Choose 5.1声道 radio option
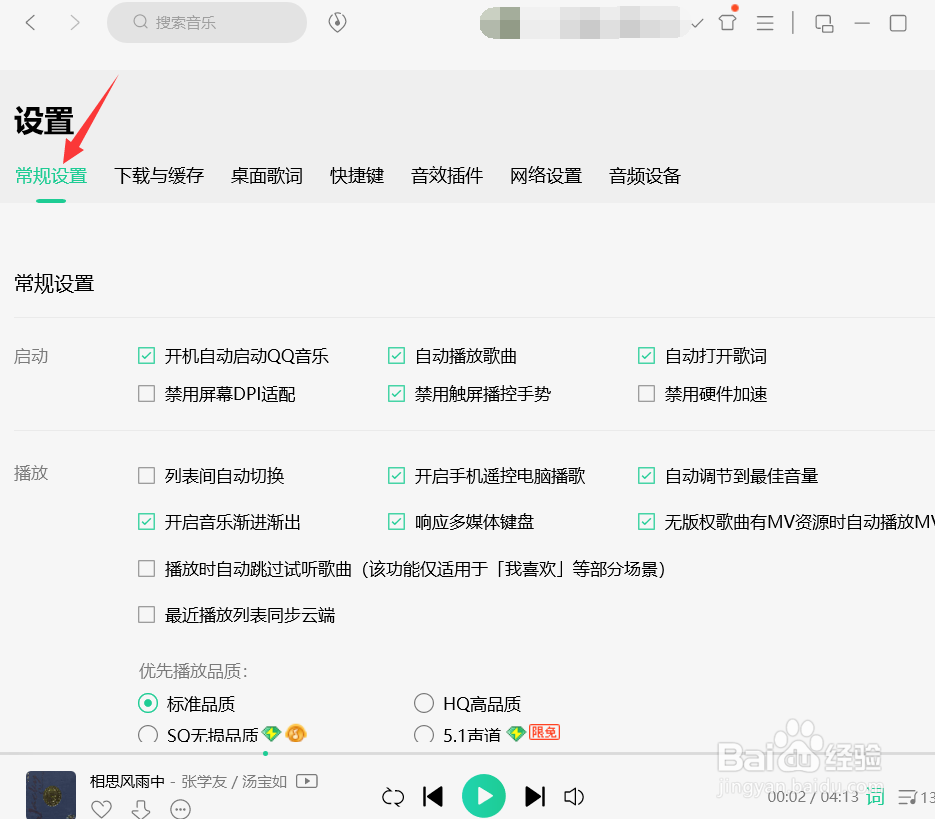The image size is (935, 819). pos(424,734)
